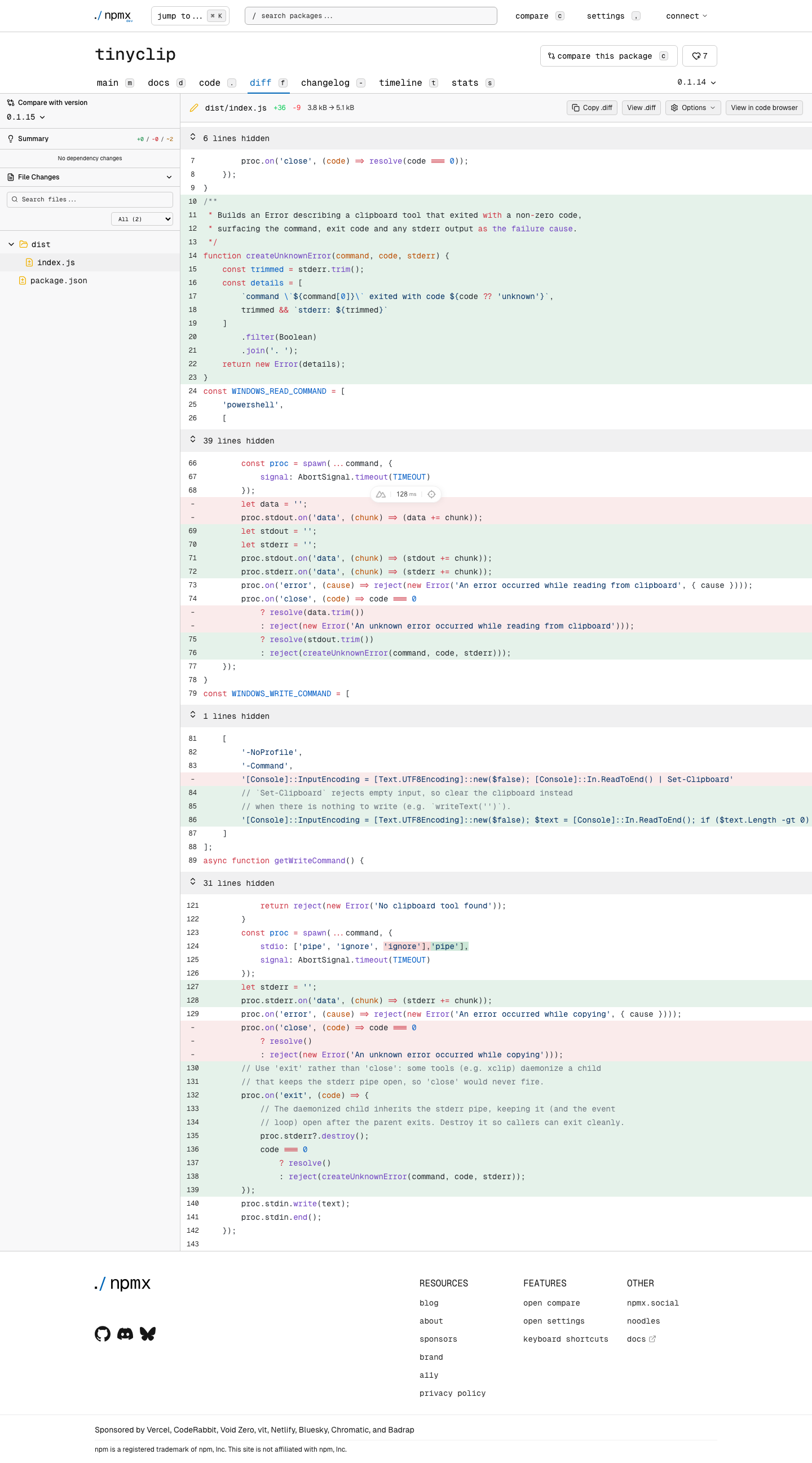Viewport: 812px width, 1463px height.
Task: Click keyboard shortcuts in the footer
Action: 565,1339
